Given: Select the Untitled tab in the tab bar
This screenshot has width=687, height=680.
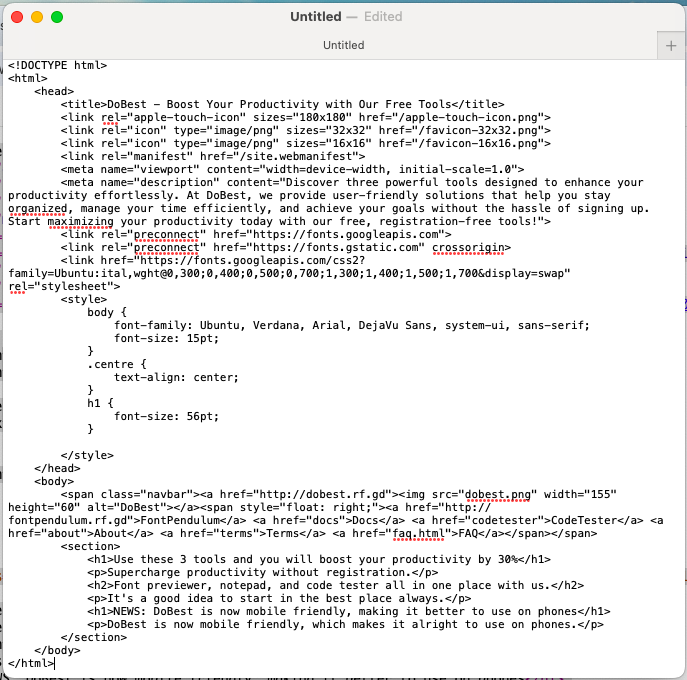Looking at the screenshot, I should point(343,45).
